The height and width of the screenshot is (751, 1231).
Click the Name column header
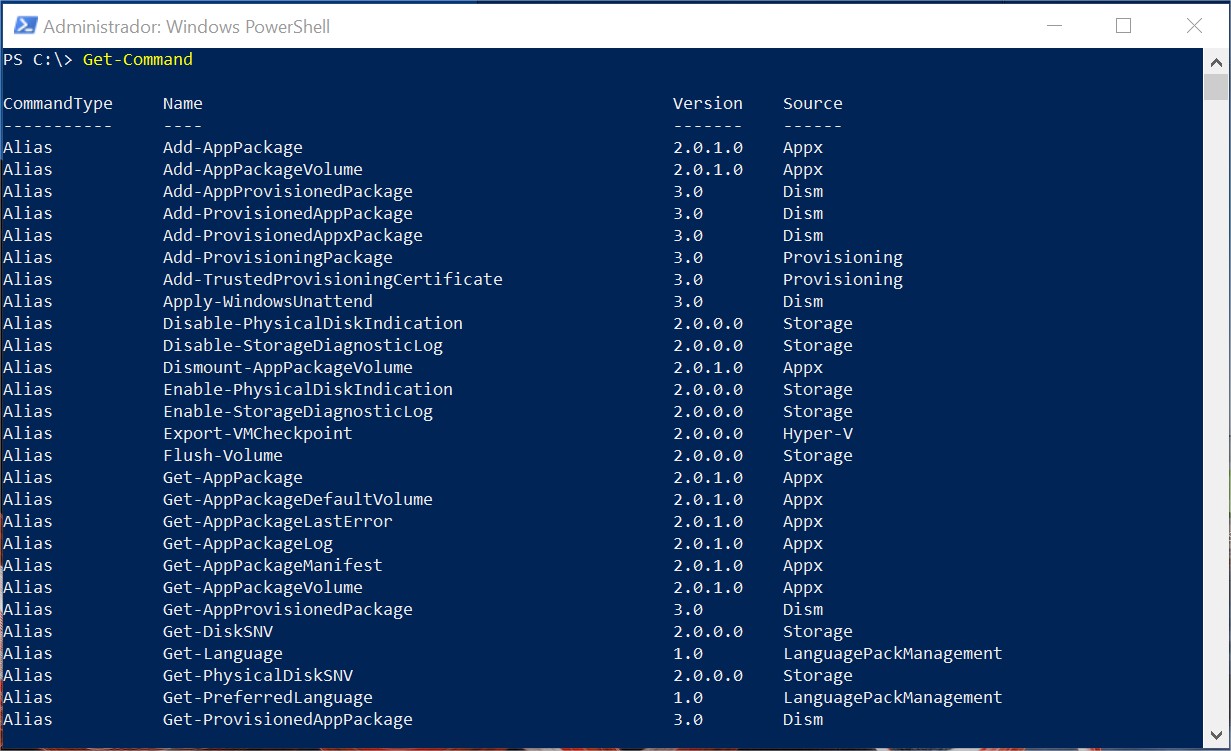pos(183,104)
